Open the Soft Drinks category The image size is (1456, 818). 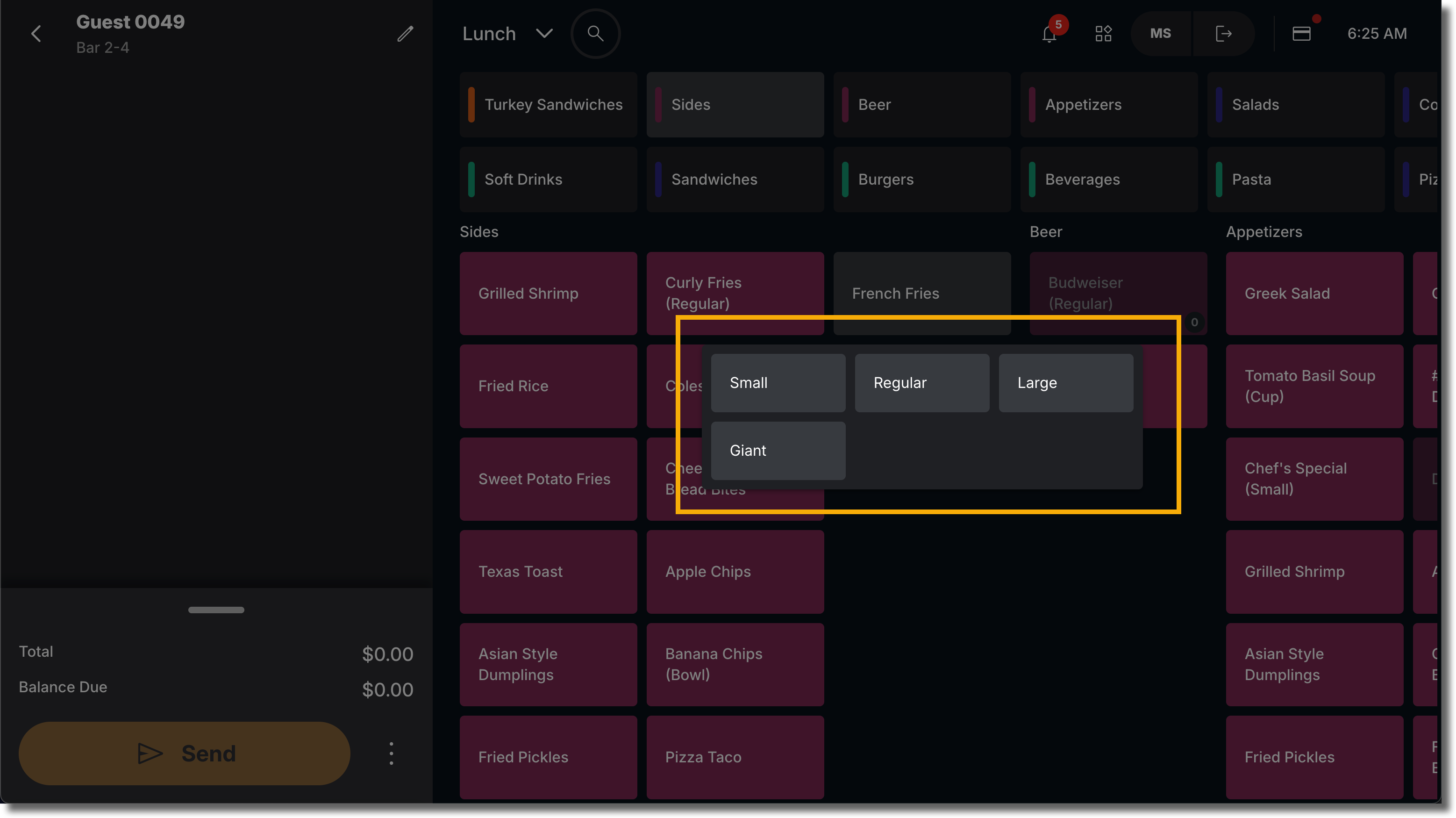tap(548, 179)
